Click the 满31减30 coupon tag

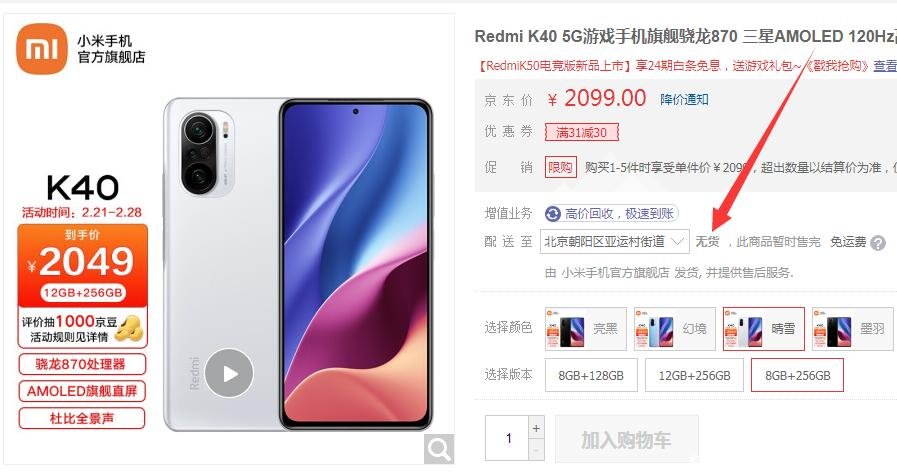pyautogui.click(x=582, y=133)
